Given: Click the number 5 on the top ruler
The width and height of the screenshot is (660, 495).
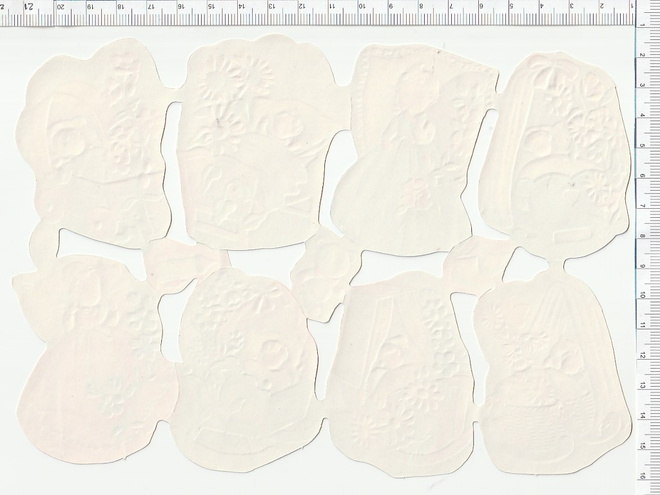Looking at the screenshot, I should (x=511, y=7).
